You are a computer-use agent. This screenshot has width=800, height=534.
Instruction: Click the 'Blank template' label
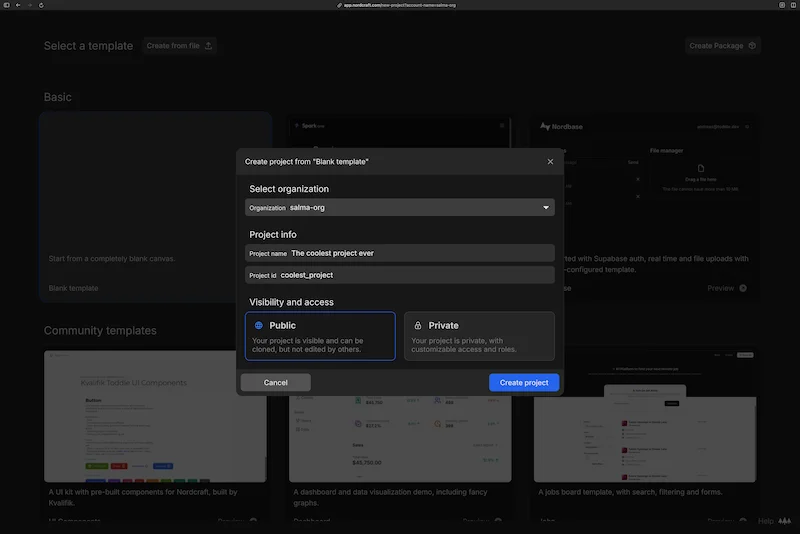click(x=73, y=288)
